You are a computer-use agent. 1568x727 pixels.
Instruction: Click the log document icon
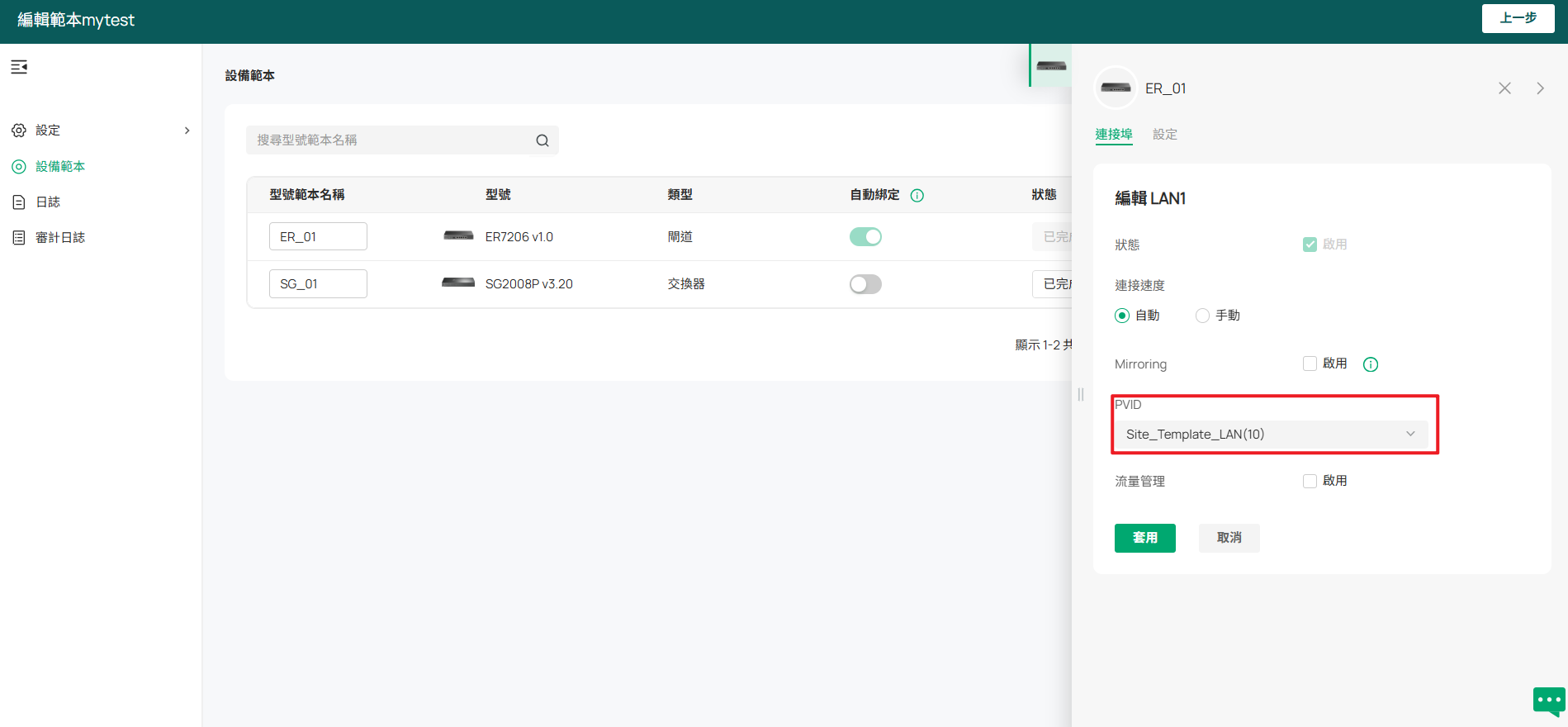(x=19, y=202)
